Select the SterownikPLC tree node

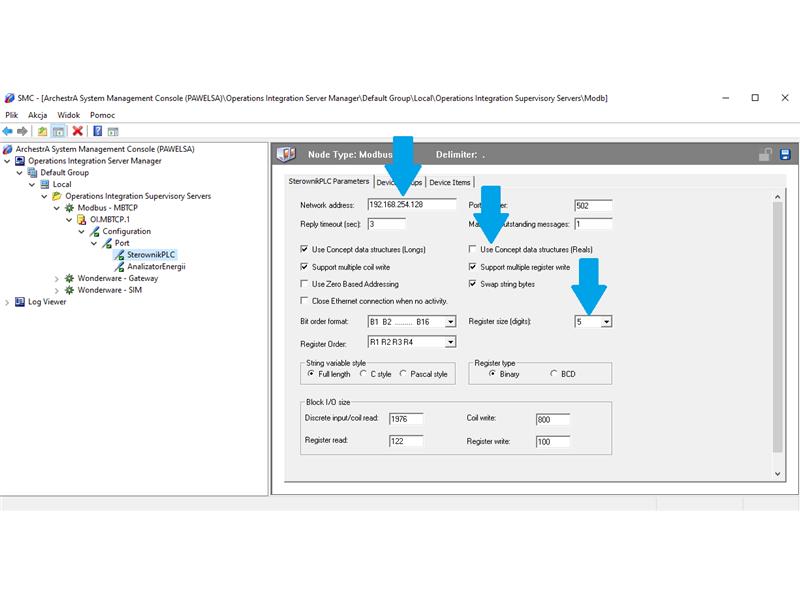[x=151, y=255]
